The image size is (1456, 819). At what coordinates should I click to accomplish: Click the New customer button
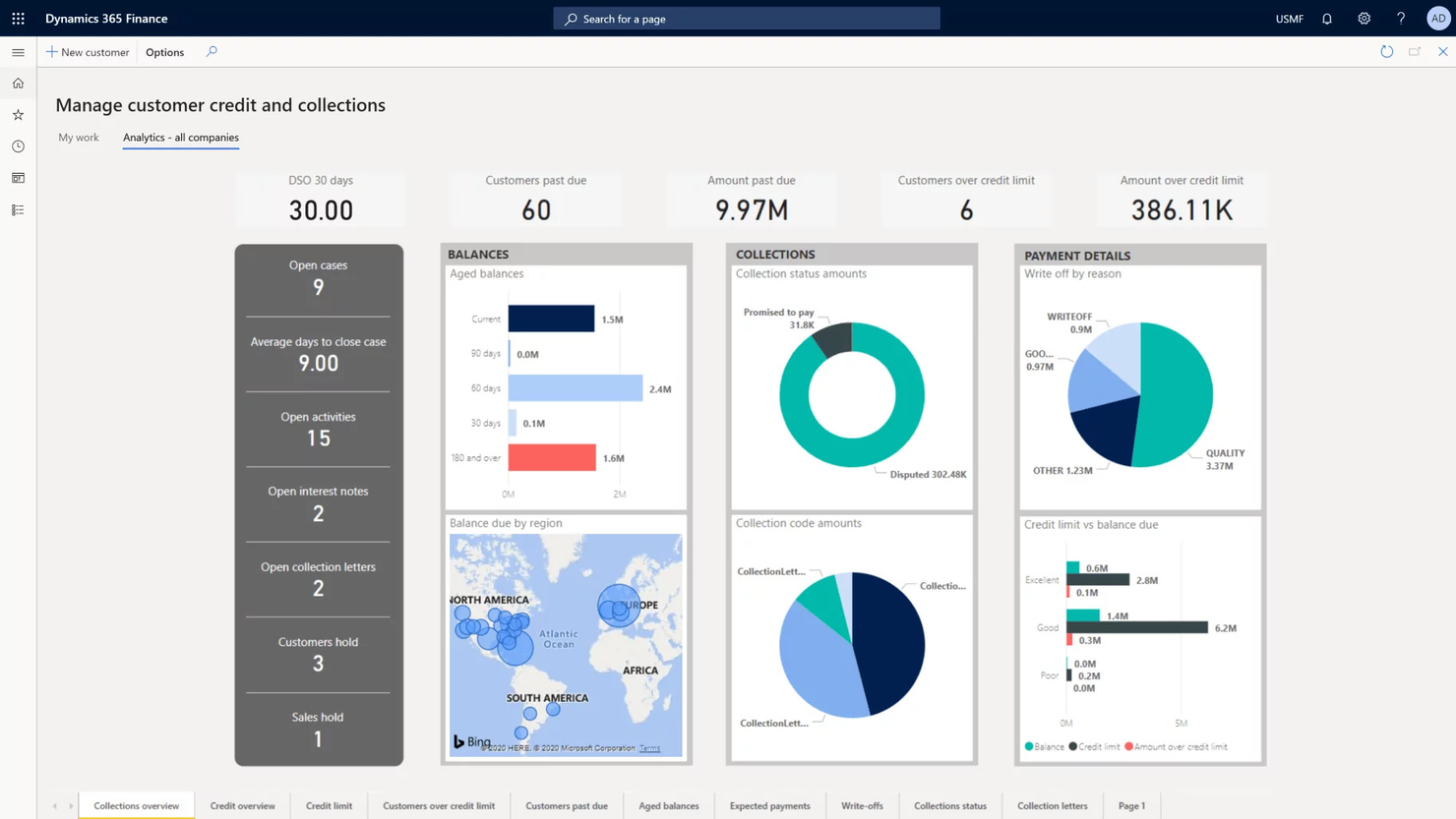click(88, 52)
